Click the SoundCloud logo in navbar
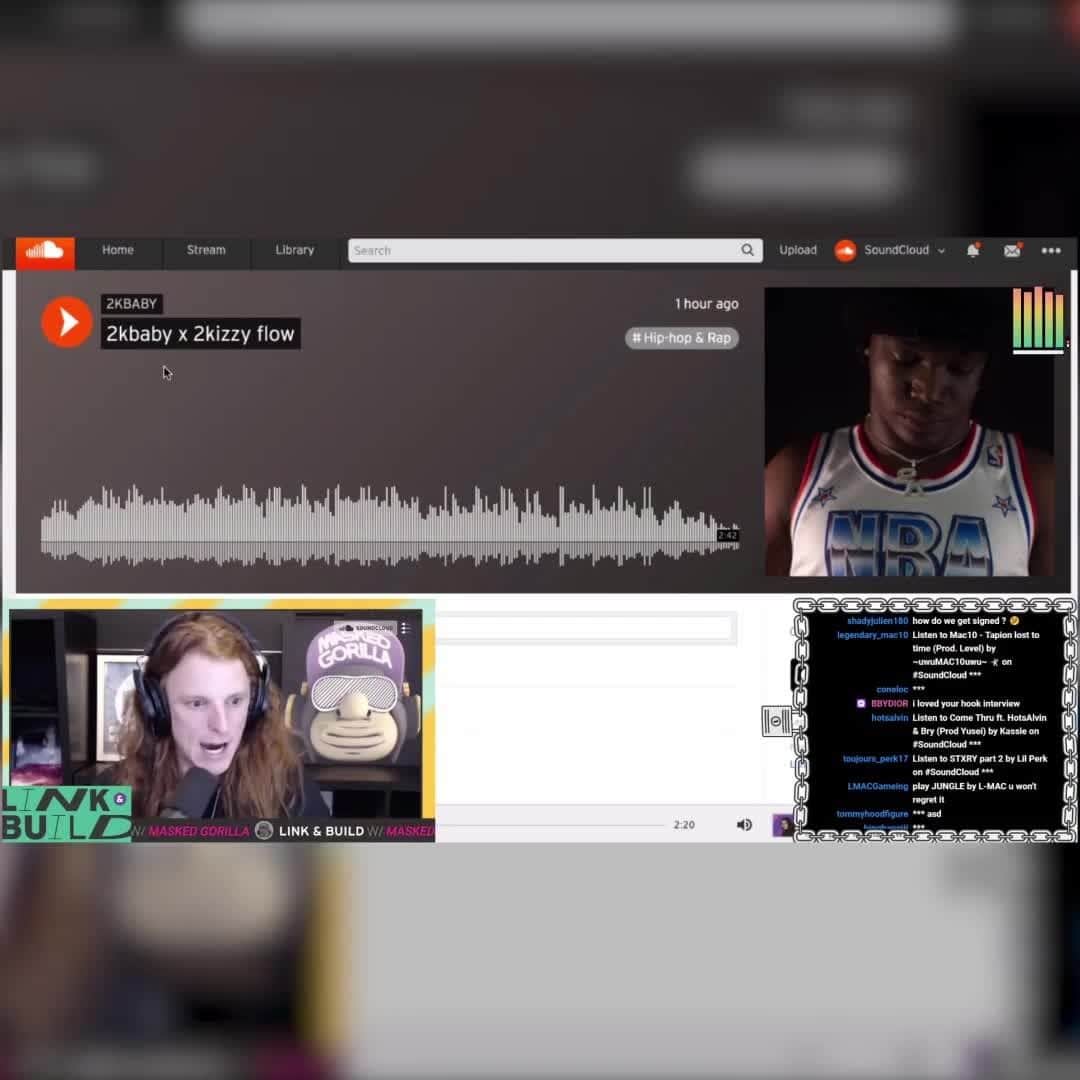 [x=45, y=251]
